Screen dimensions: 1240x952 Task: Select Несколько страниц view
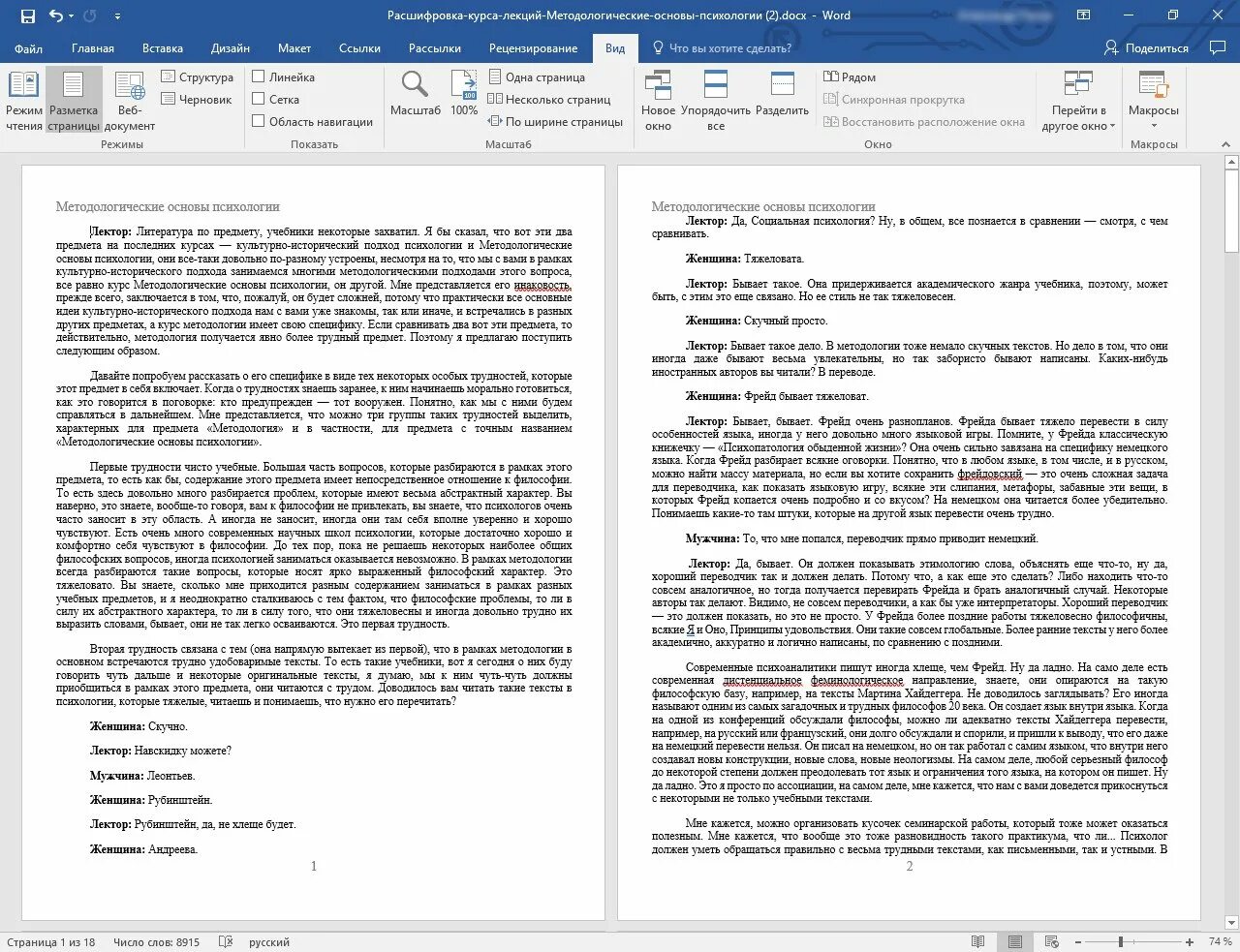[x=549, y=100]
